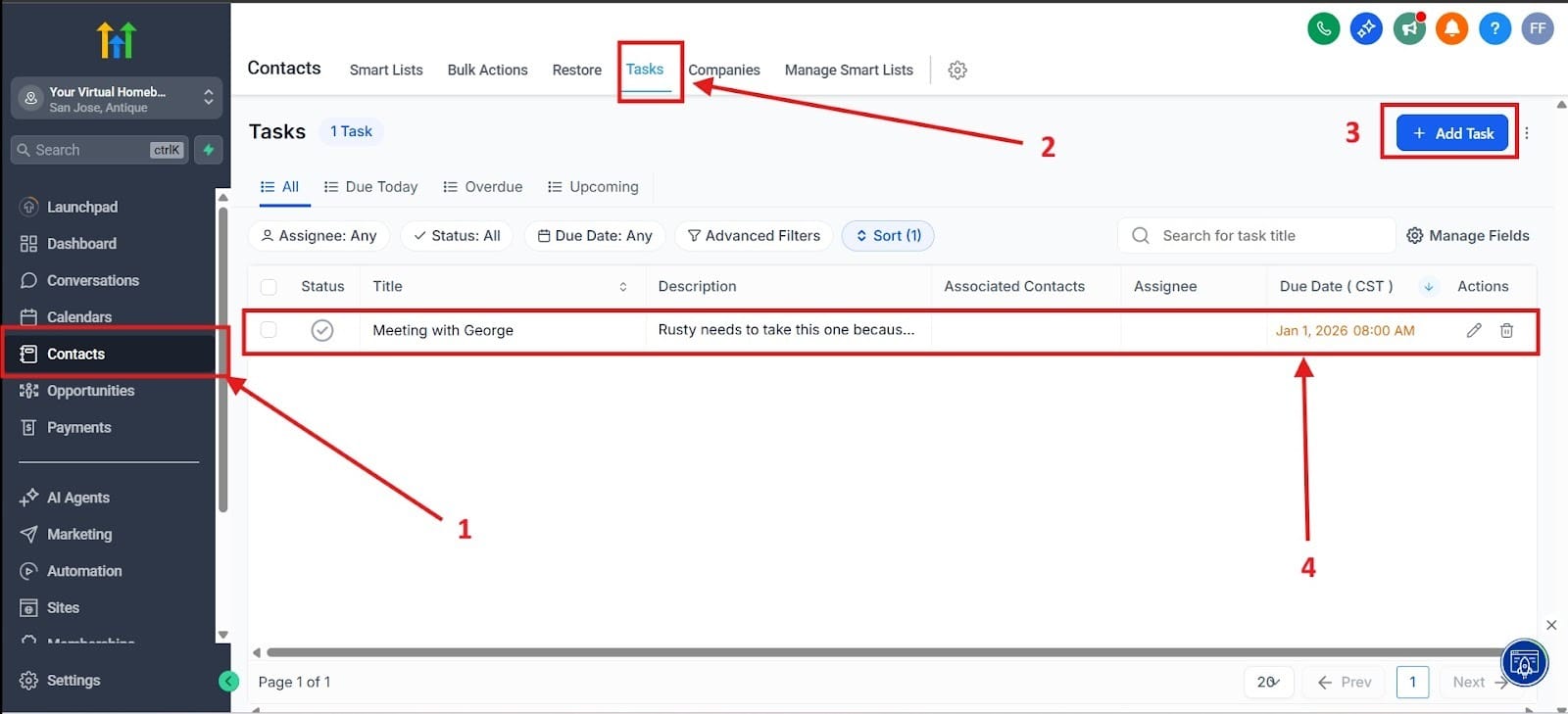Tick the select-all tasks header checkbox
Image resolution: width=1568 pixels, height=714 pixels.
(x=269, y=287)
